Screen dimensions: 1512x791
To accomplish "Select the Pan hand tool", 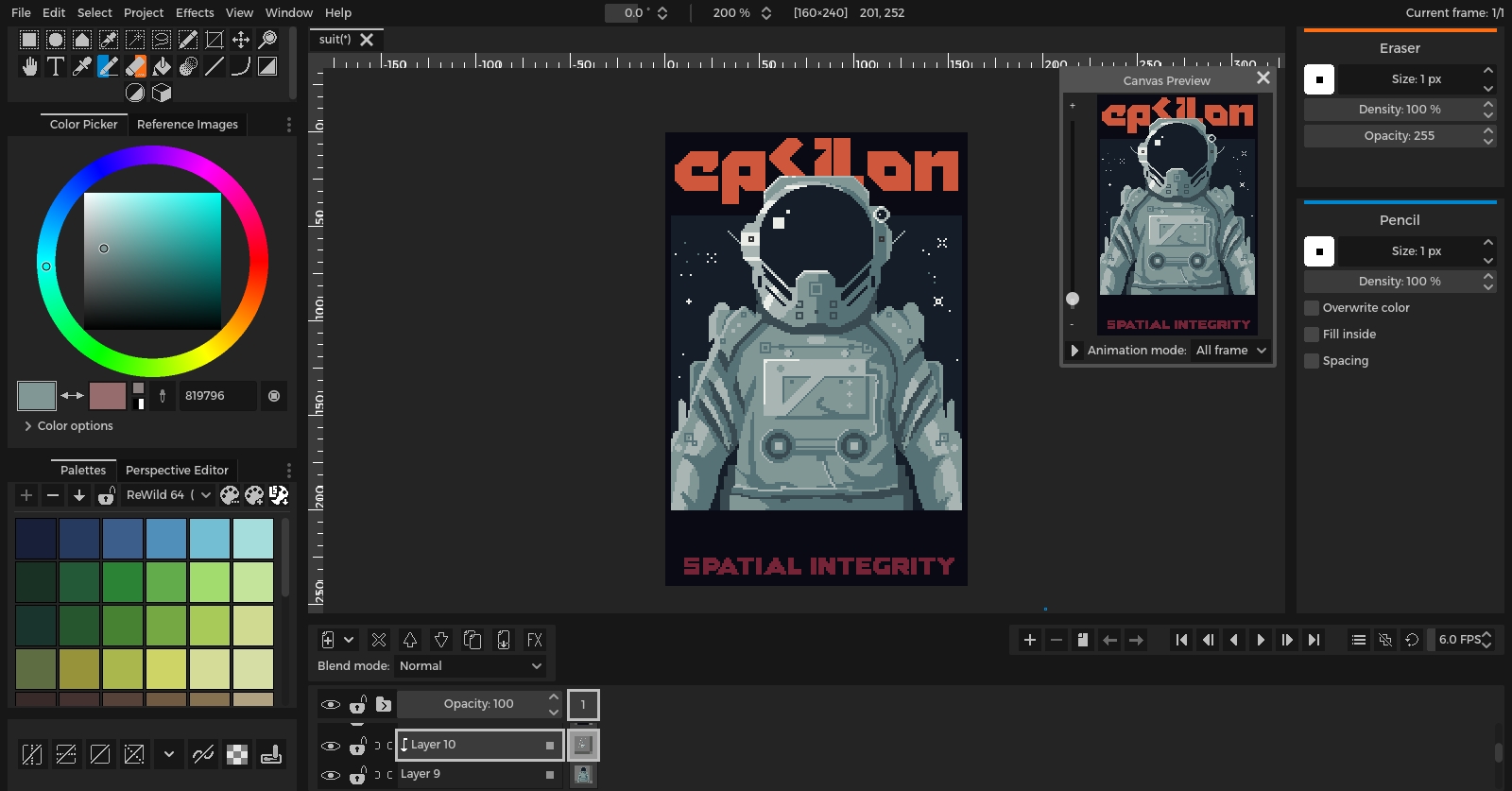I will (x=29, y=66).
